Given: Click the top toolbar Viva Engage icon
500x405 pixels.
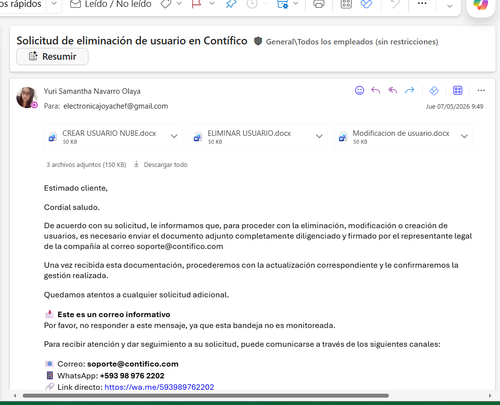Looking at the screenshot, I should pyautogui.click(x=366, y=4).
